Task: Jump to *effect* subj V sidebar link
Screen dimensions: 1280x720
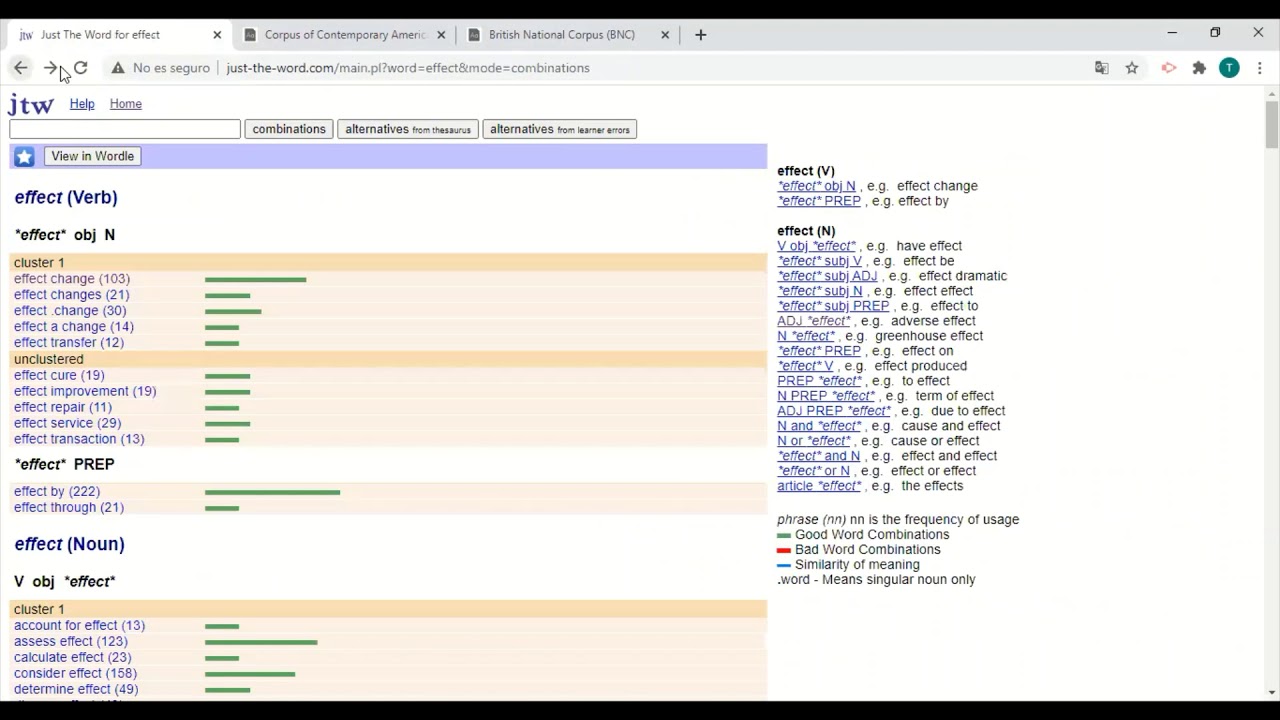Action: (x=819, y=261)
